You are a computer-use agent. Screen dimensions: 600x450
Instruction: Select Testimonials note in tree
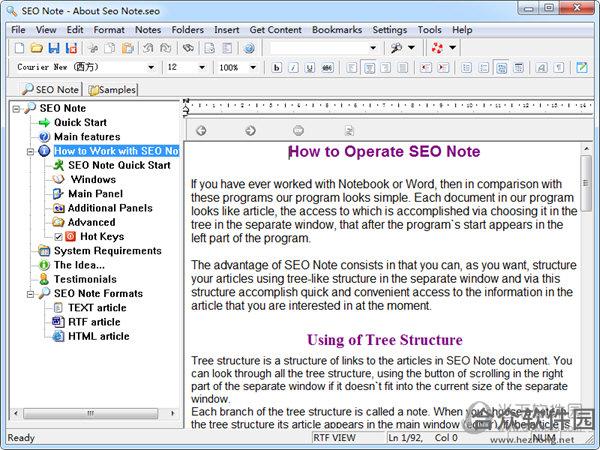(x=85, y=279)
